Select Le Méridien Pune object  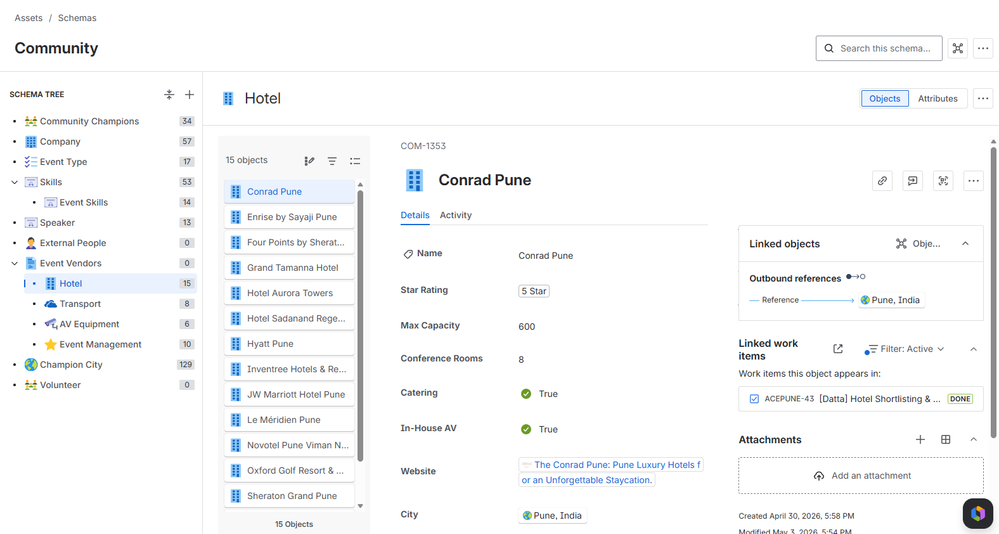[289, 420]
